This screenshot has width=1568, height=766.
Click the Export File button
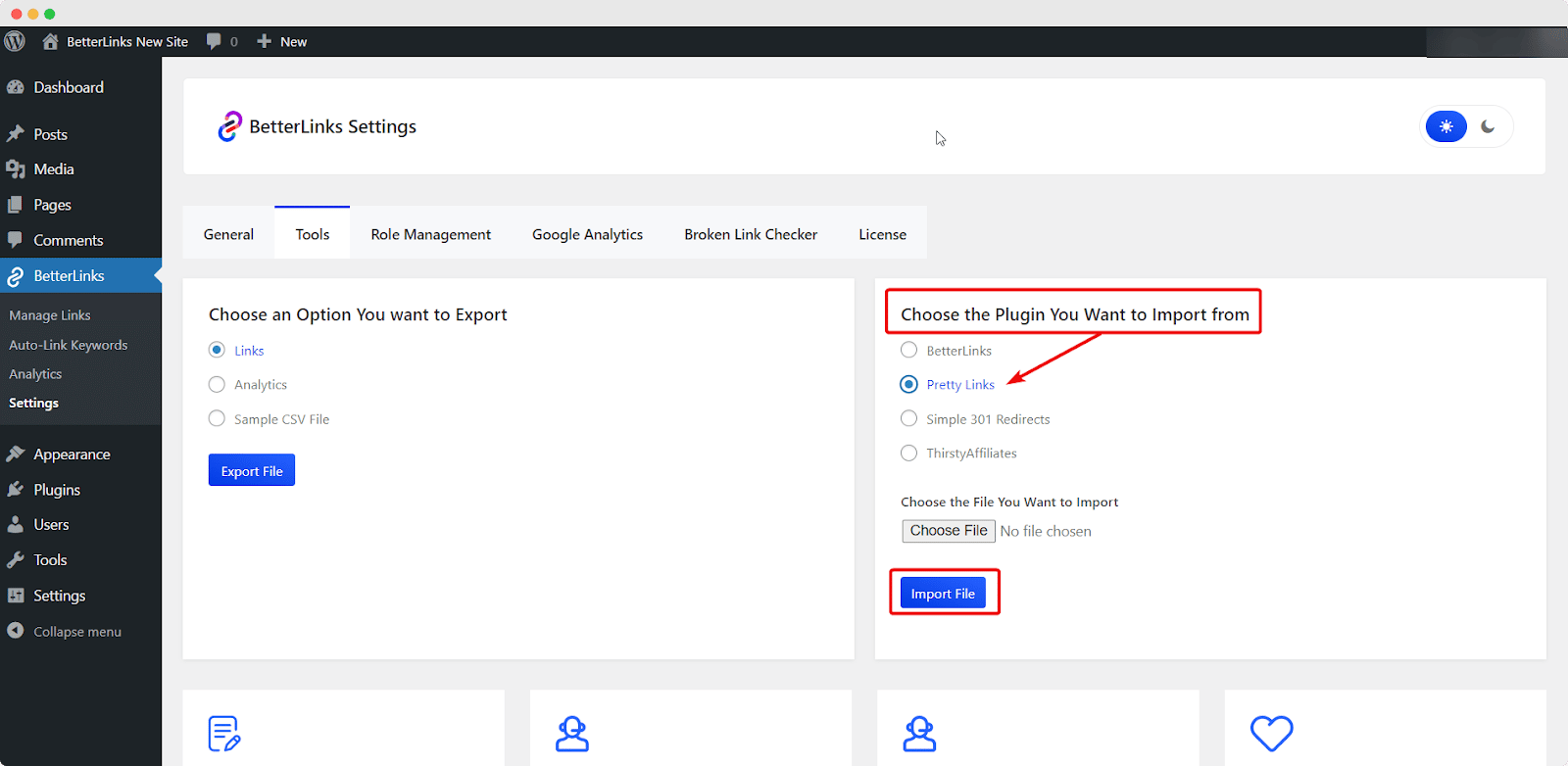(252, 470)
